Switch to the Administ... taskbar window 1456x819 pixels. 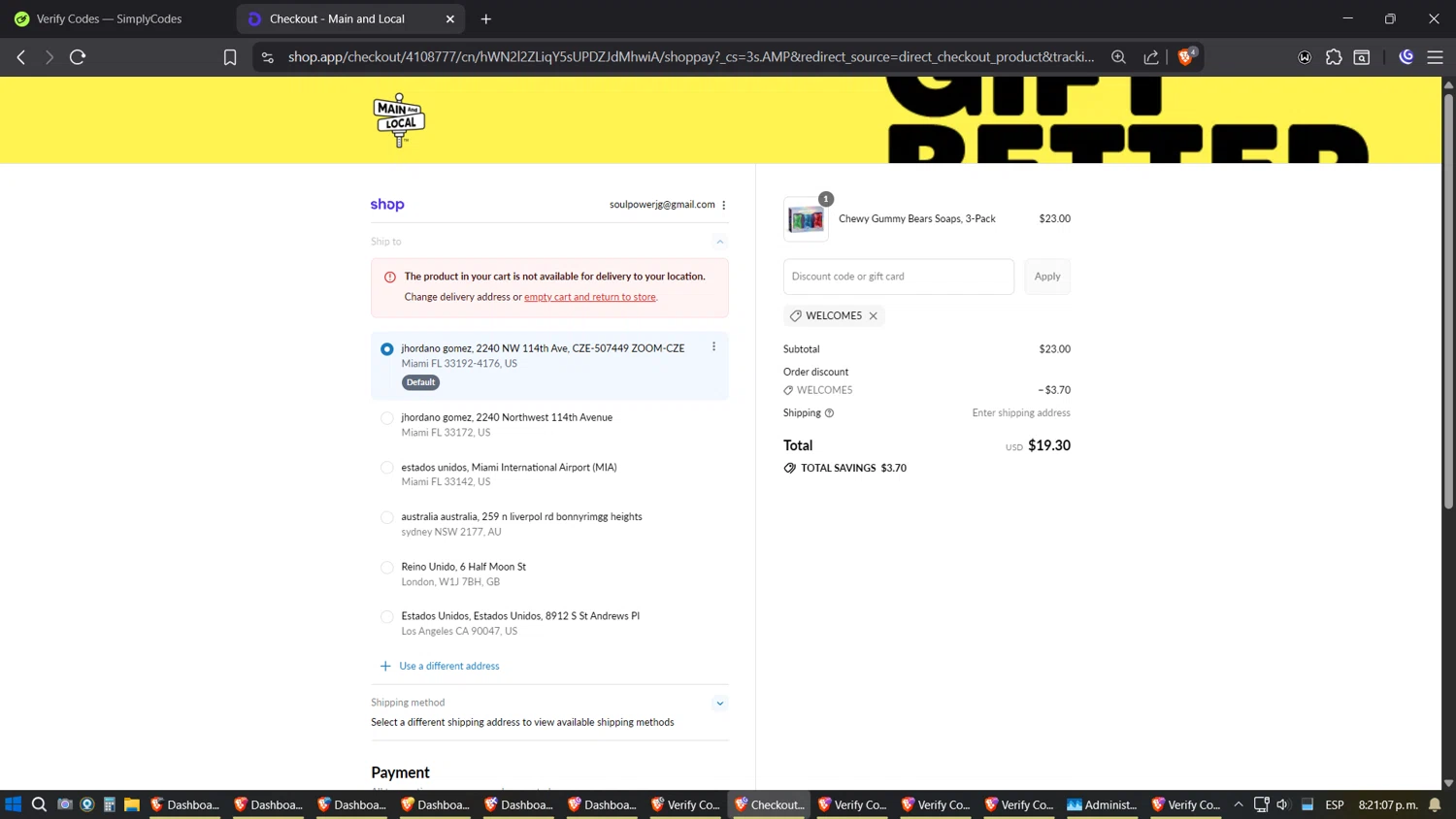[x=1102, y=804]
